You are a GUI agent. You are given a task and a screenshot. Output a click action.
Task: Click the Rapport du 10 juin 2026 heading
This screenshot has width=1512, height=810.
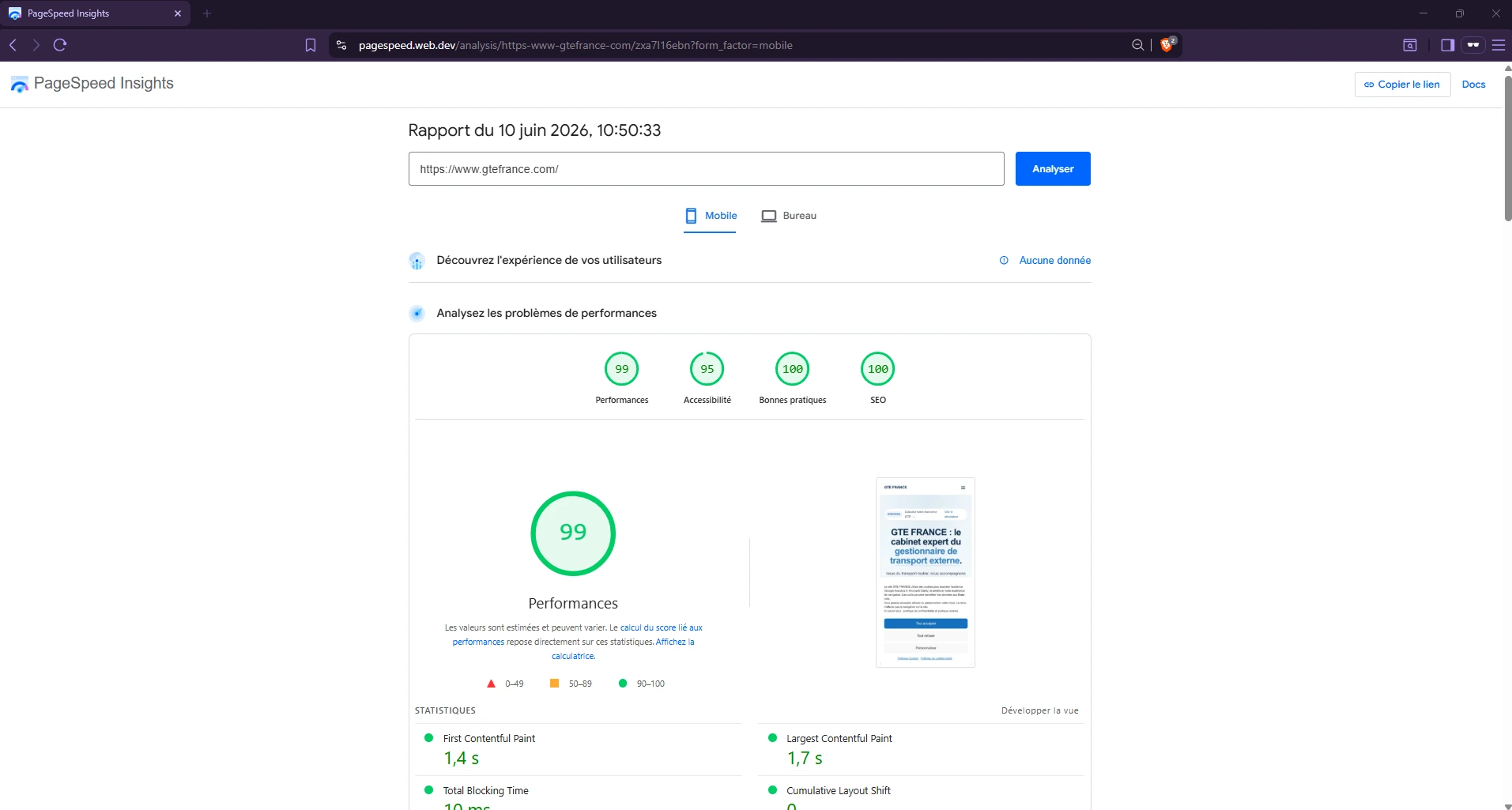tap(534, 130)
